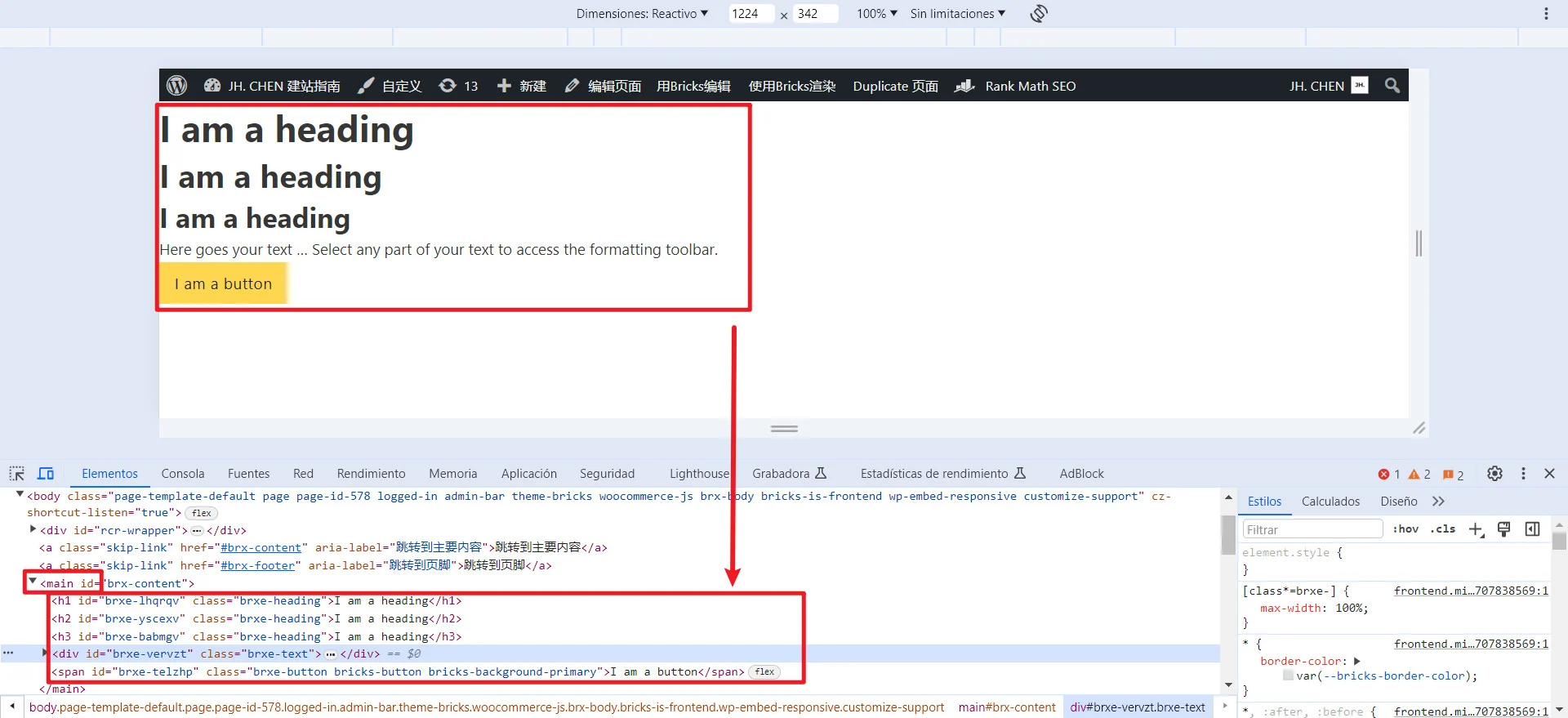Collapse the main brx-content node

pos(33,582)
